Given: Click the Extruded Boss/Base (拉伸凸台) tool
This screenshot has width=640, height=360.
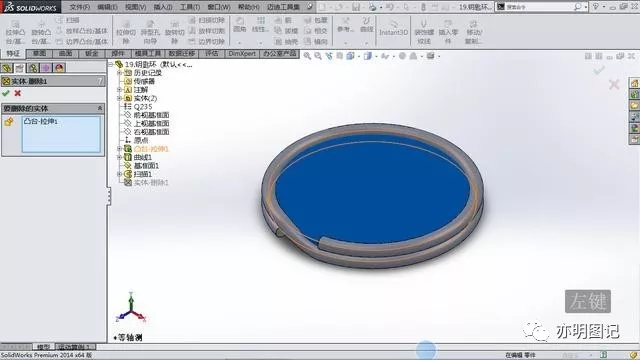Looking at the screenshot, I should point(15,32).
